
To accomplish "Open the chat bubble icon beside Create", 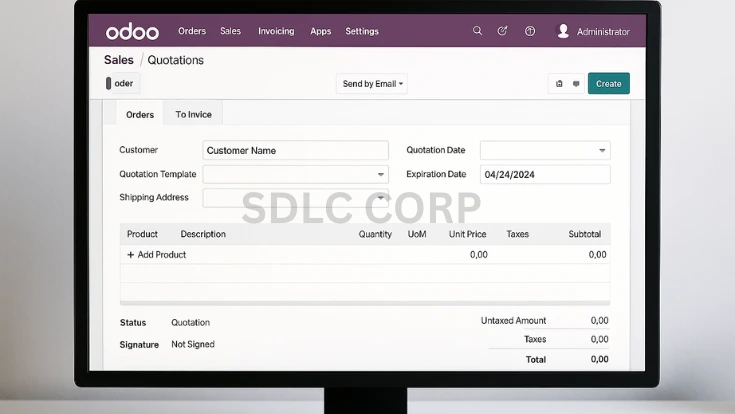I will tap(576, 84).
